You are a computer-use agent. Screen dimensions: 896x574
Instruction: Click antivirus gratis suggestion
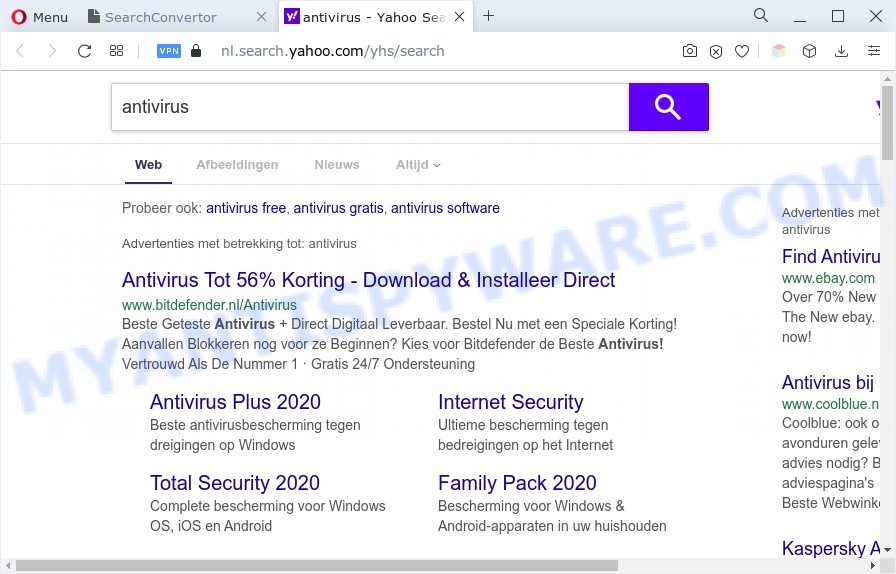tap(338, 208)
